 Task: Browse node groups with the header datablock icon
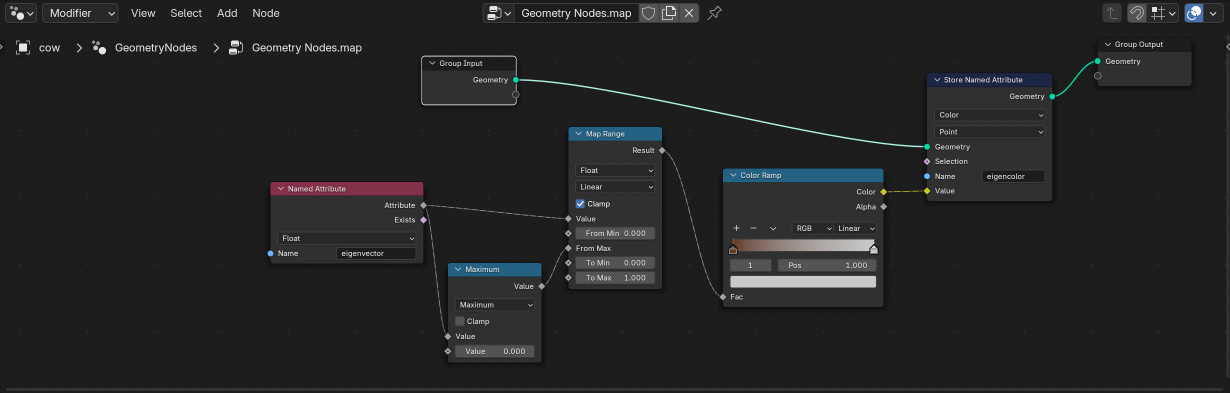(499, 13)
